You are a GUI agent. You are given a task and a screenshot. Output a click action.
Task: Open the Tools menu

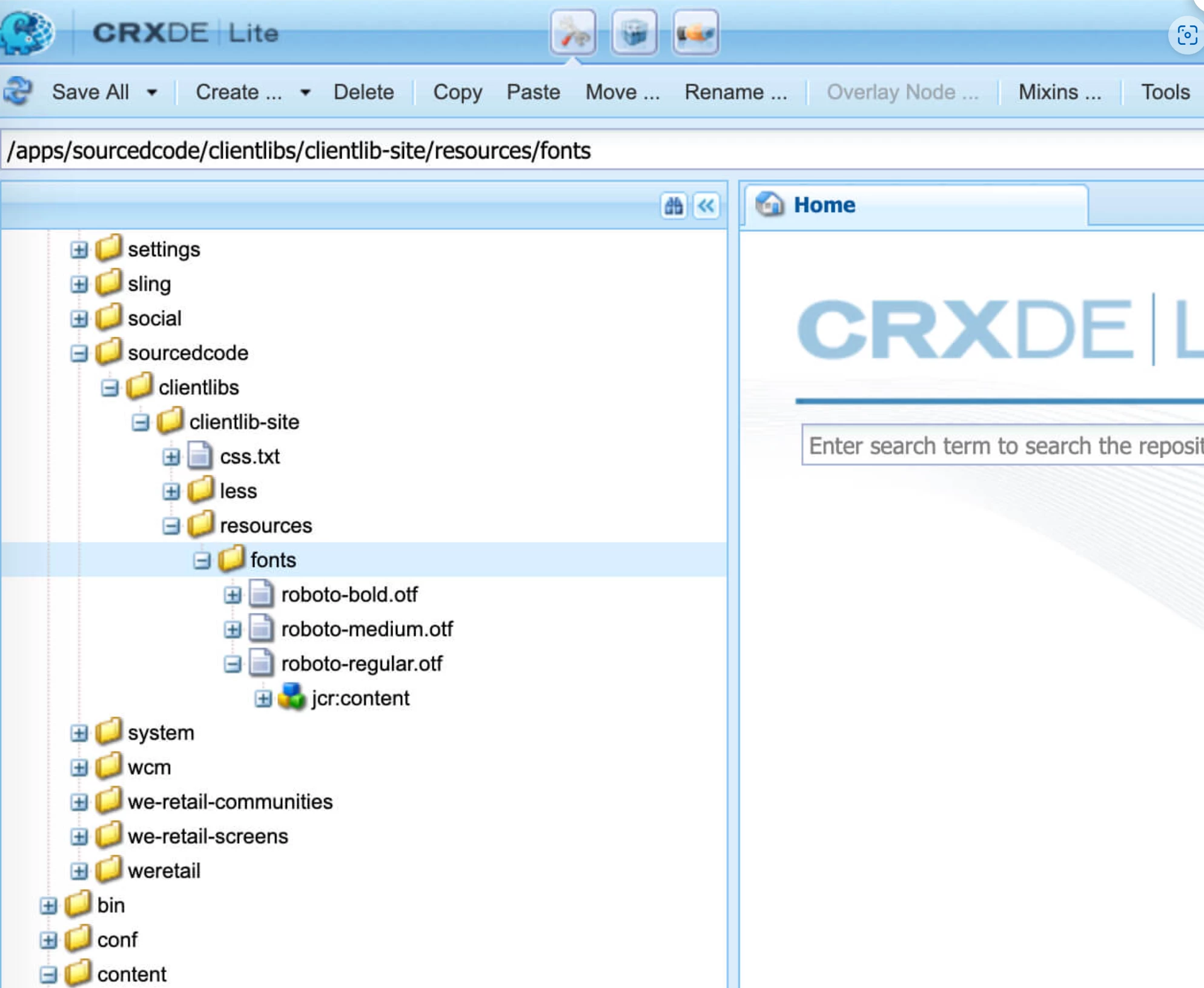(1165, 92)
